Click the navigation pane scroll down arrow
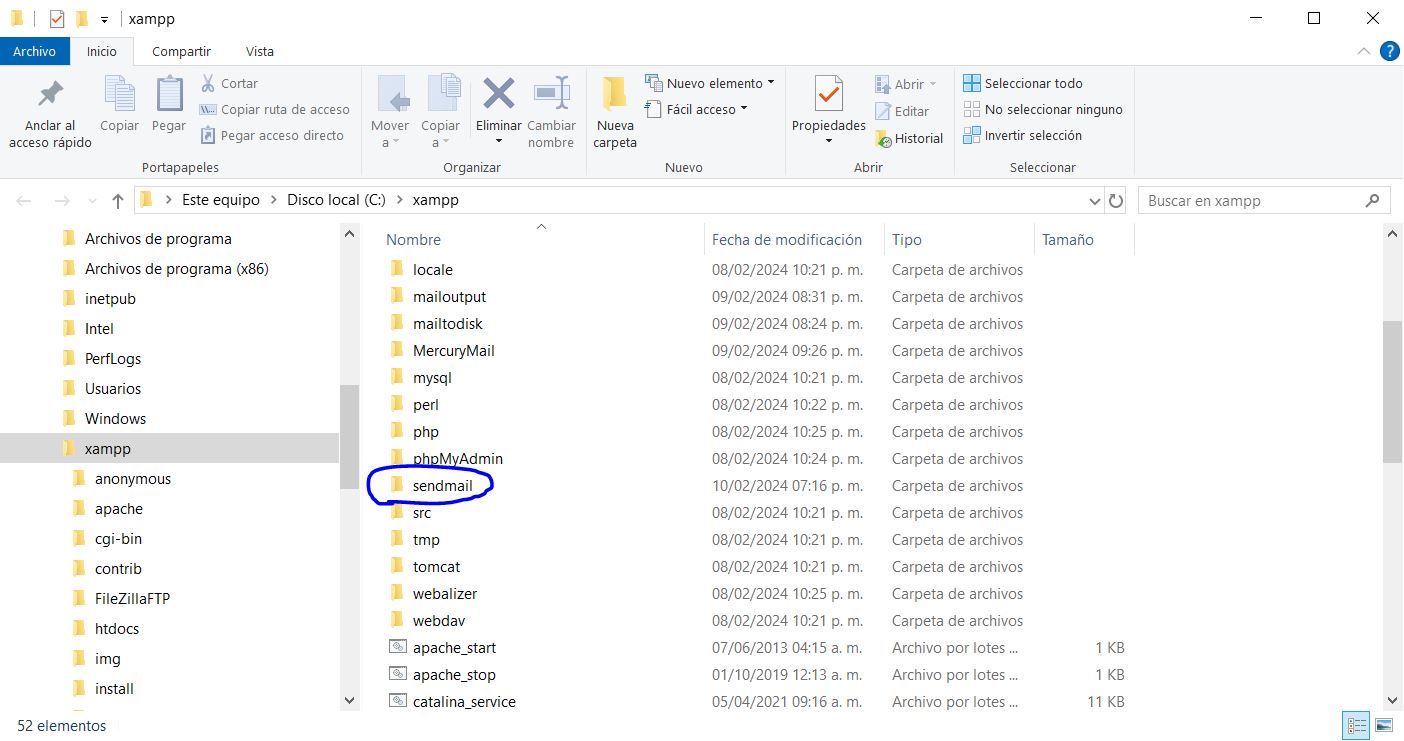 (349, 701)
